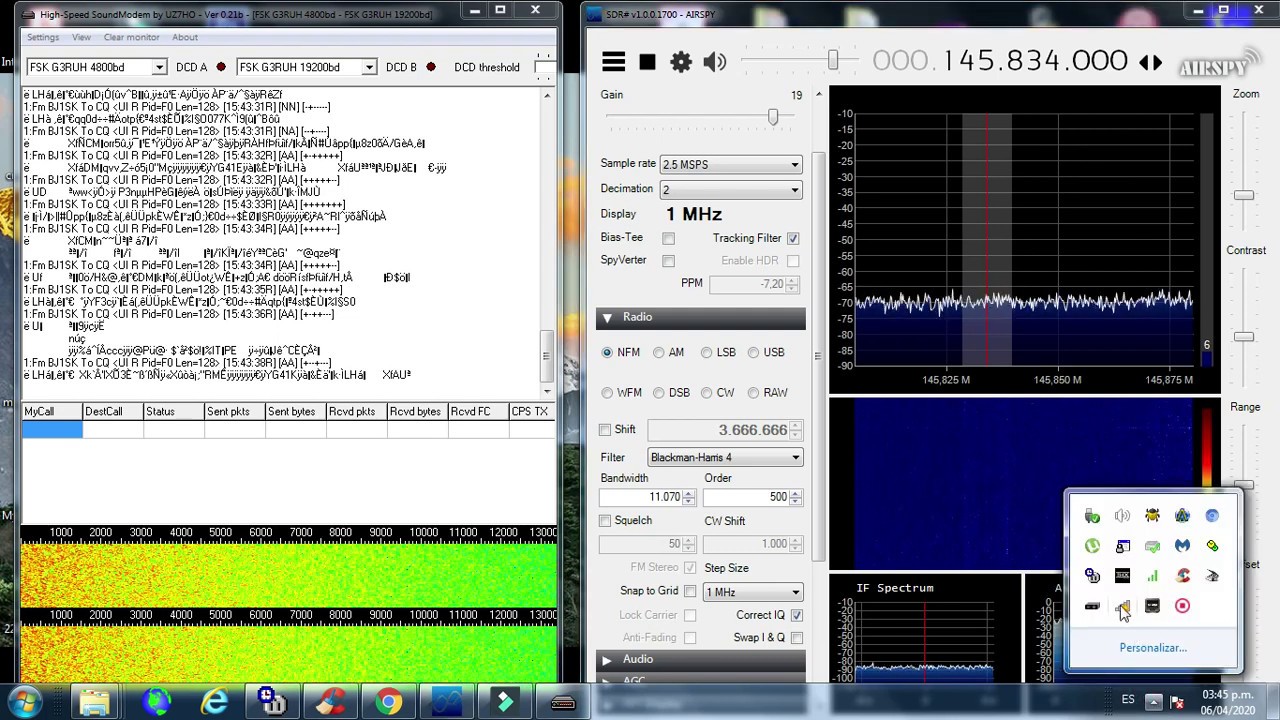The image size is (1280, 720).
Task: Select LSB demodulation mode
Action: (706, 353)
